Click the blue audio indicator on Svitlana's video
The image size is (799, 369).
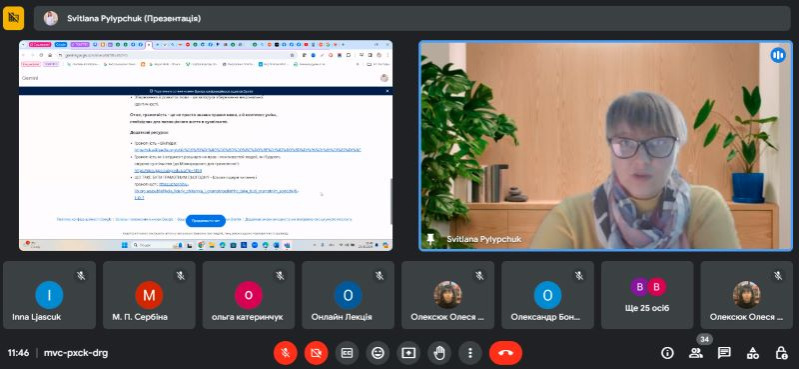(778, 55)
